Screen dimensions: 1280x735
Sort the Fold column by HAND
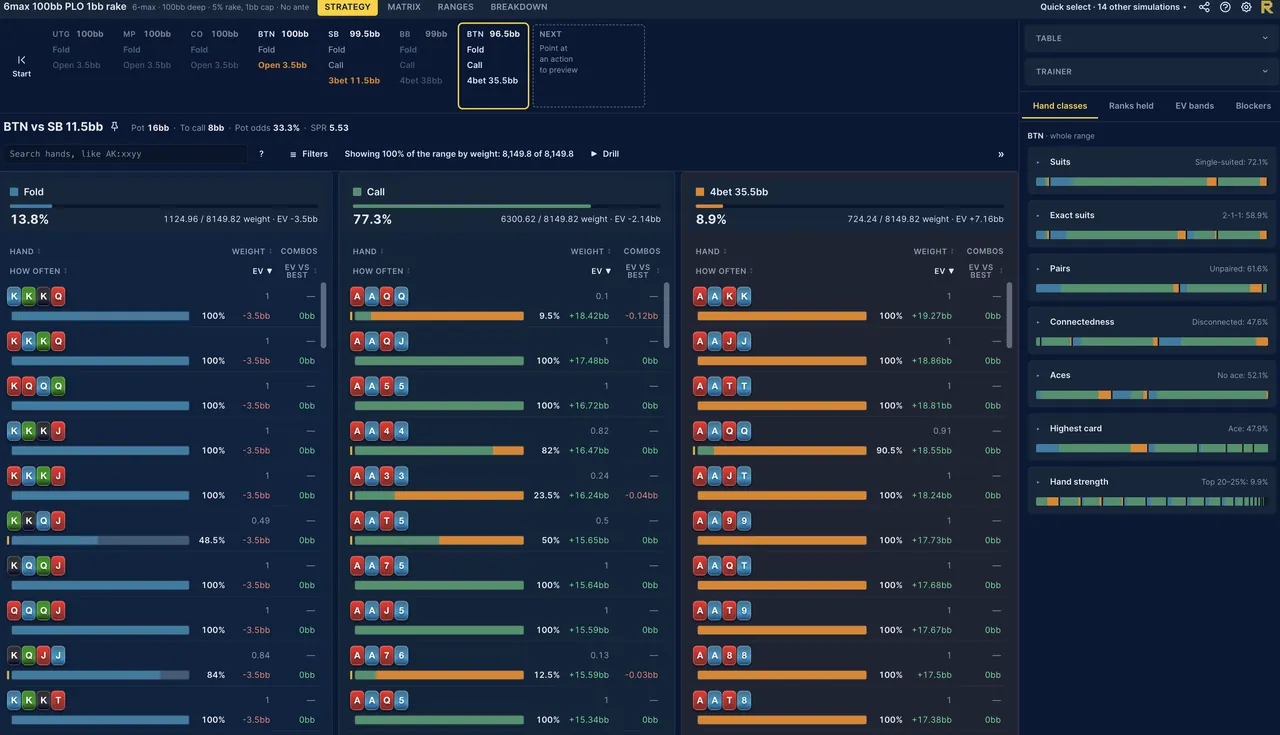point(24,251)
